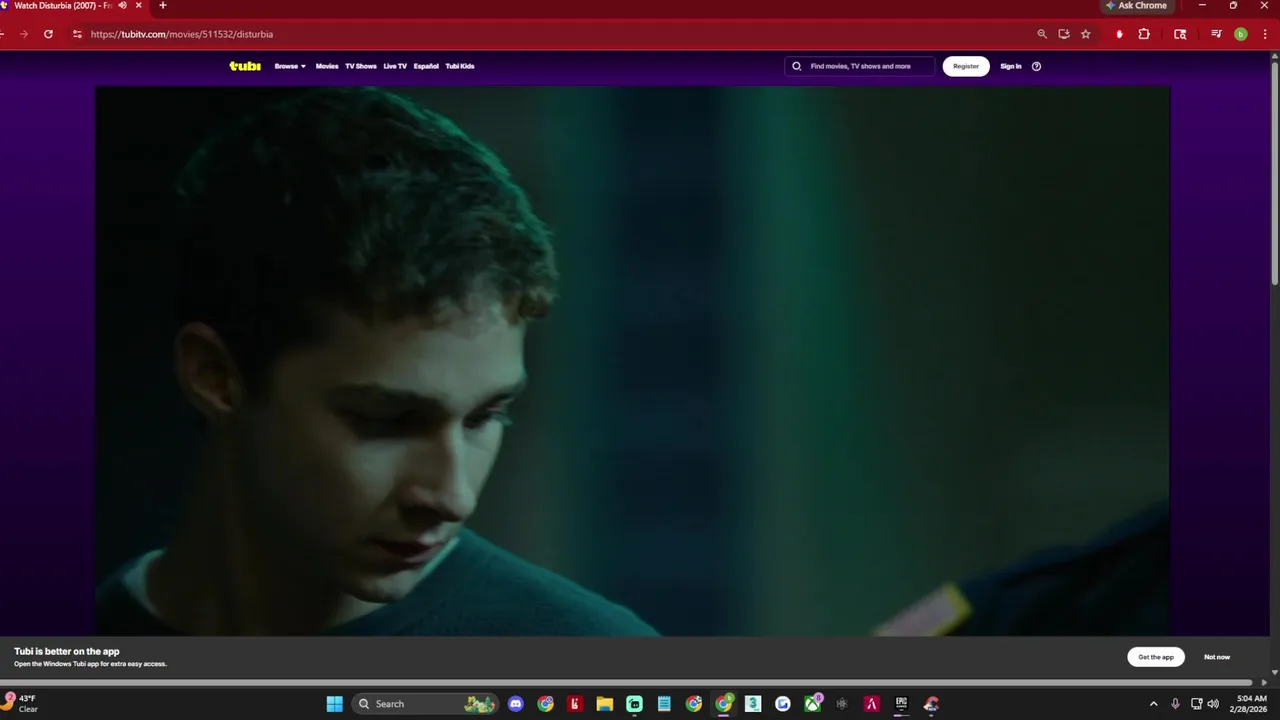Mute the tab via the audio speaker icon
This screenshot has height=720, width=1280.
[x=123, y=5]
